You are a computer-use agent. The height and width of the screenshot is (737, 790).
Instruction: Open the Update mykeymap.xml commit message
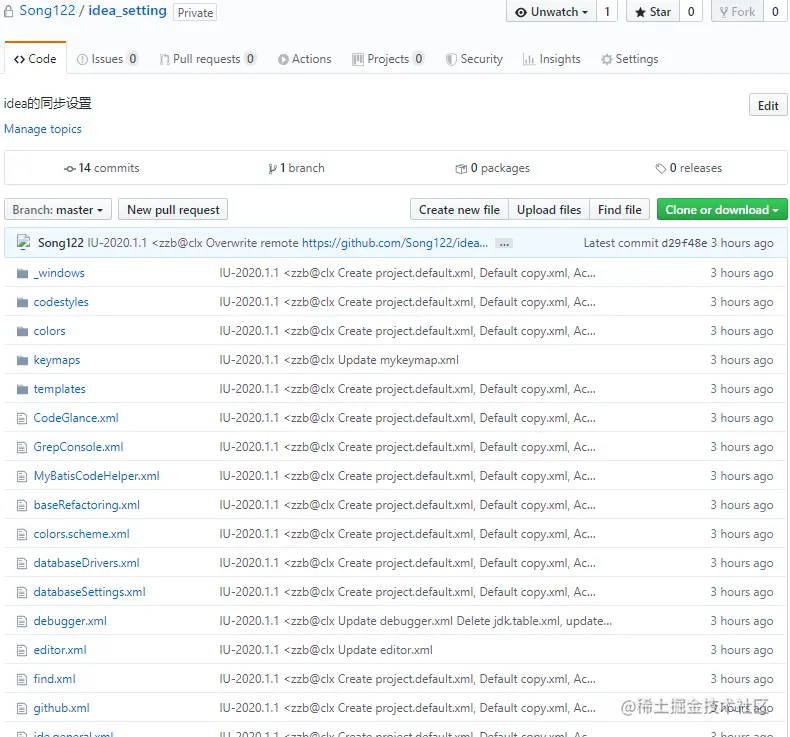[x=339, y=360]
